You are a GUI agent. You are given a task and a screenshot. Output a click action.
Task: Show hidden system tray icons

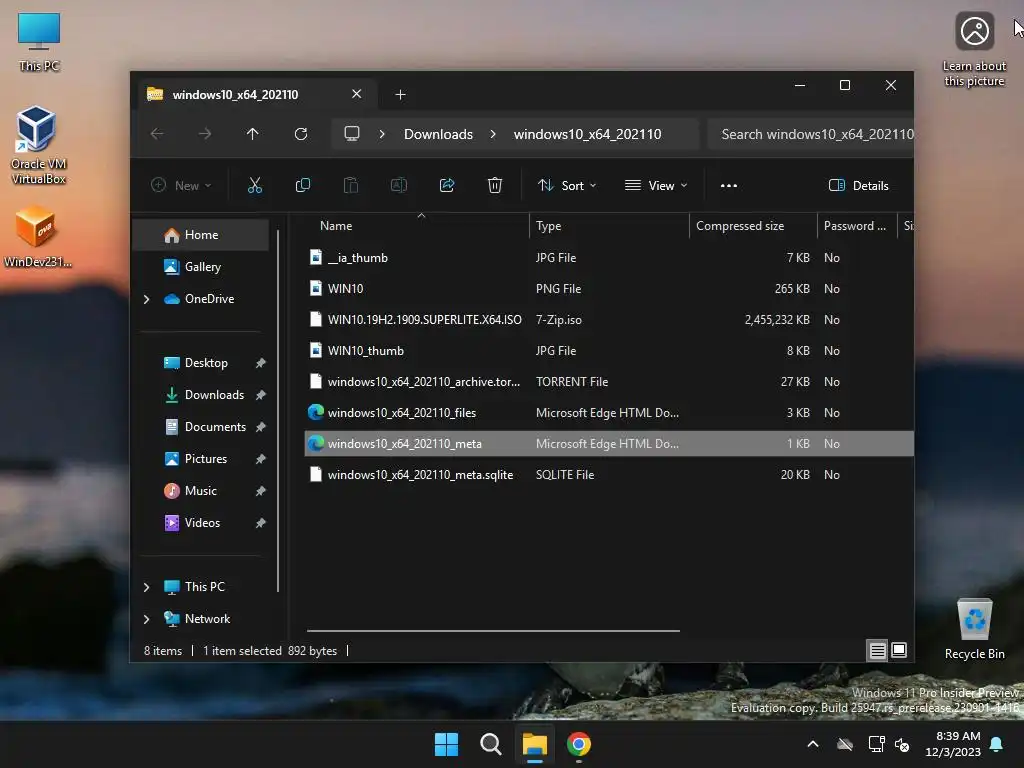(813, 744)
